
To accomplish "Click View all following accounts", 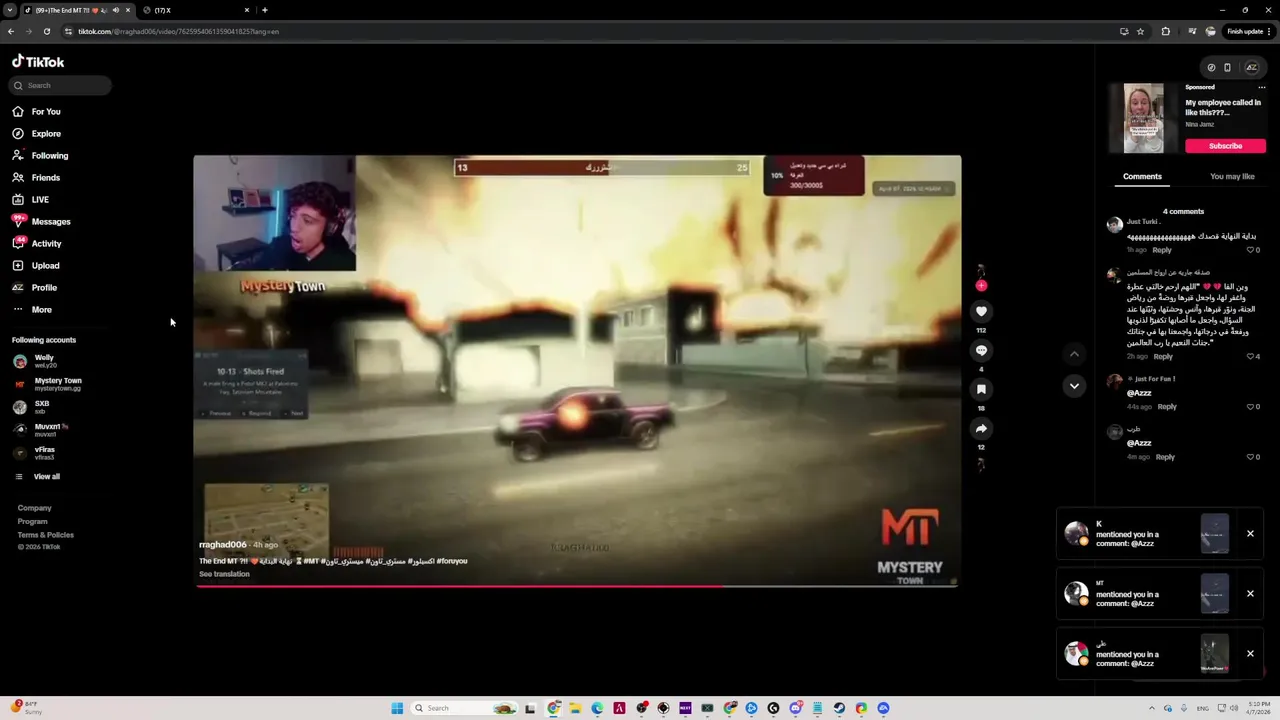I will 38,477.
